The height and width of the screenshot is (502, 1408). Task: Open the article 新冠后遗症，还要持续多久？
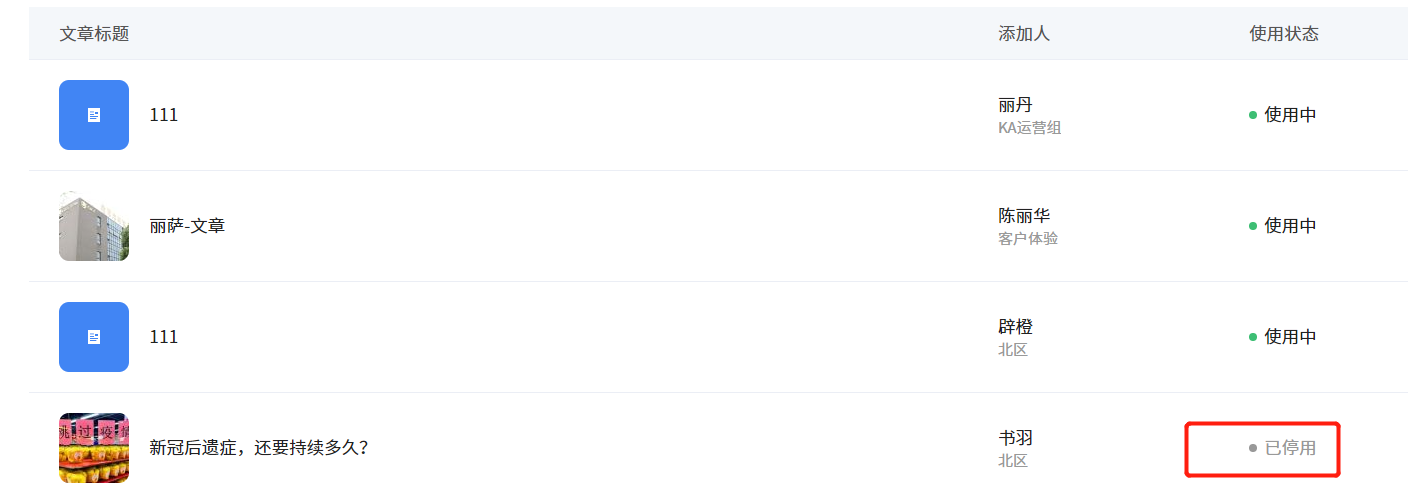click(x=259, y=448)
